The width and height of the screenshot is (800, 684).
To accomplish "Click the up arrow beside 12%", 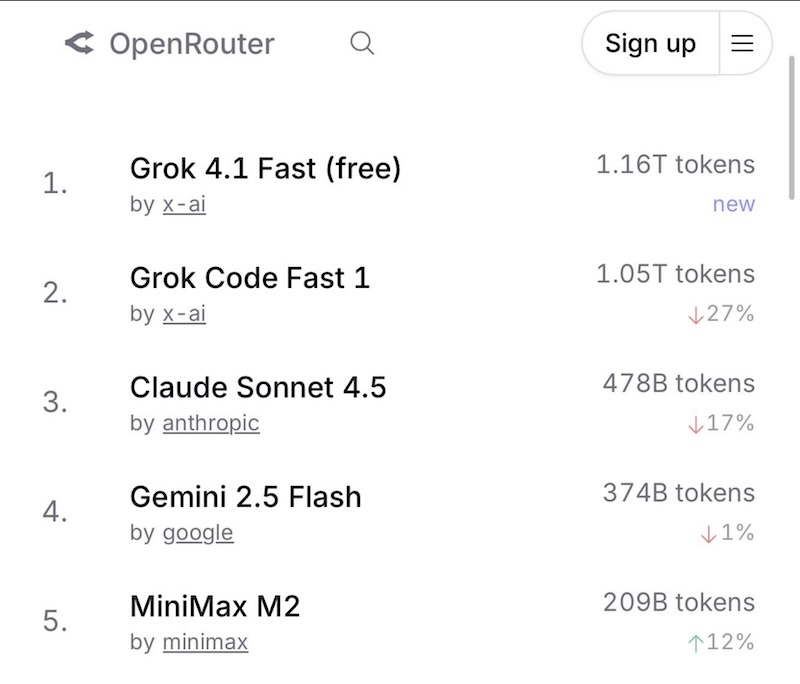I will click(695, 643).
